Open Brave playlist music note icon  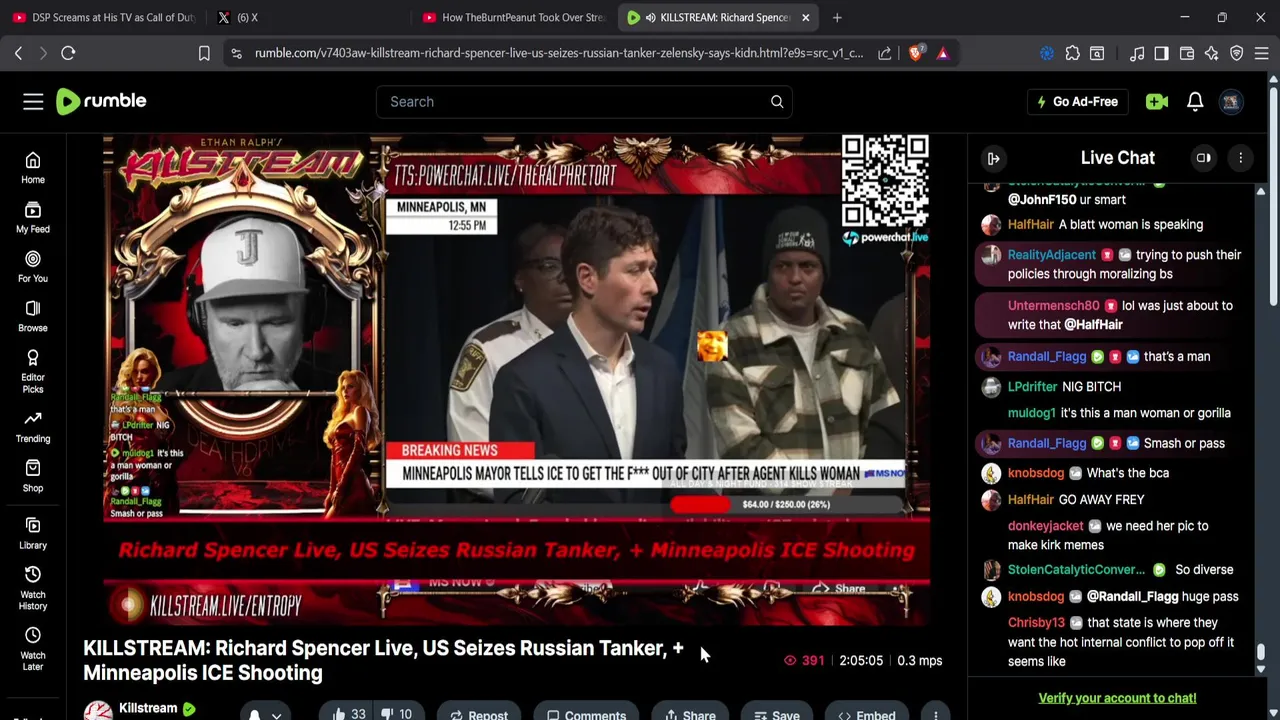click(1137, 53)
